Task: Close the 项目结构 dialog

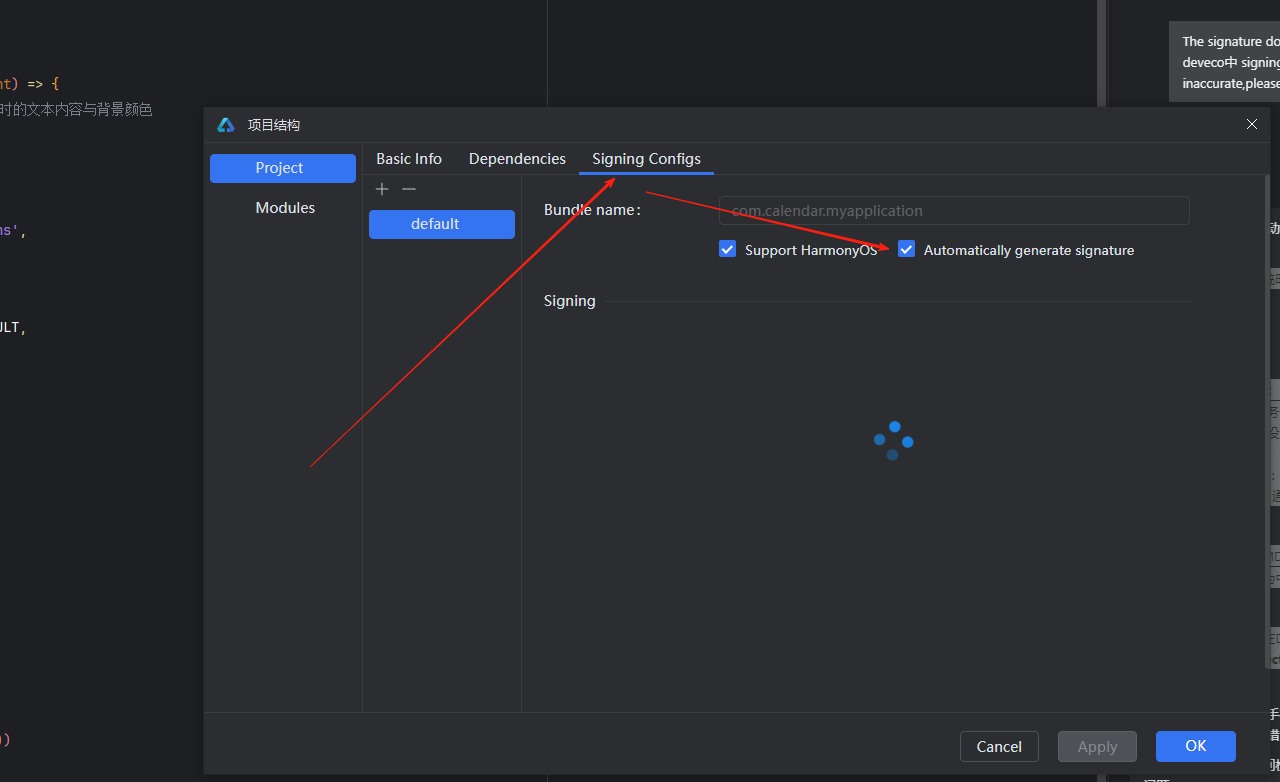Action: point(1252,124)
